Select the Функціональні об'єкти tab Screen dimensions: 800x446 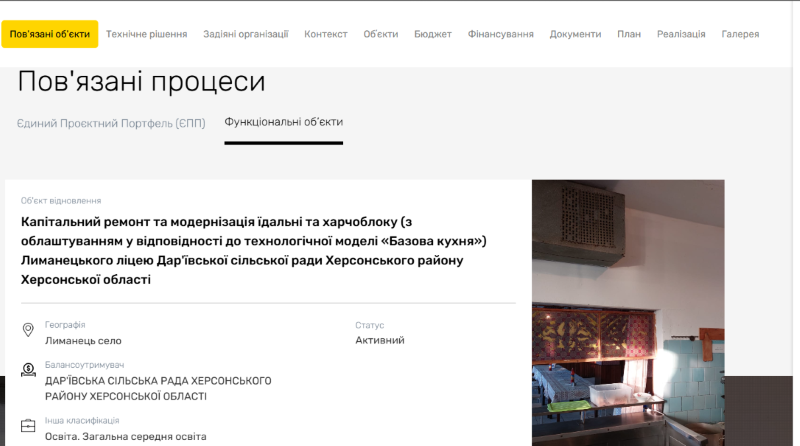283,122
